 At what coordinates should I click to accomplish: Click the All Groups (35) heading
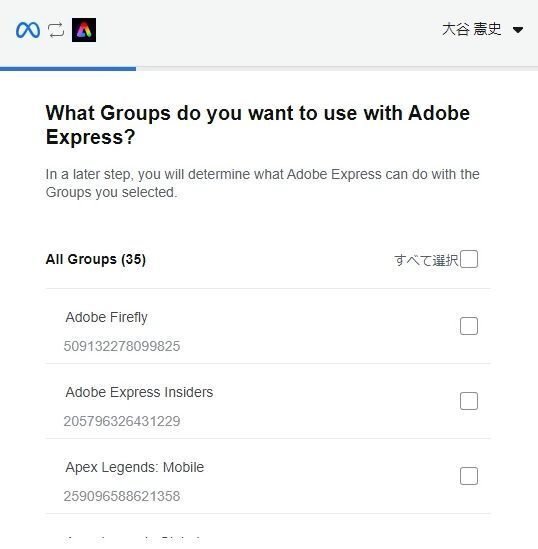[96, 259]
